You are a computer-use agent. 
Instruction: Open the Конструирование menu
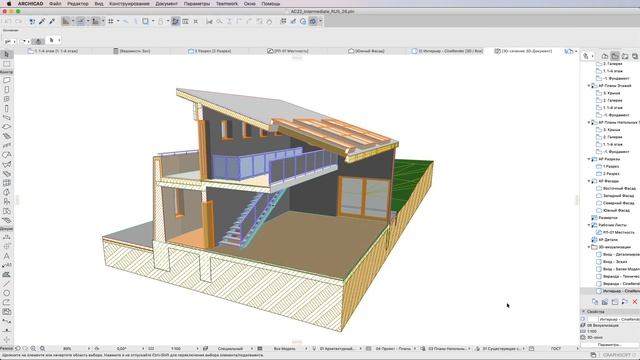129,4
